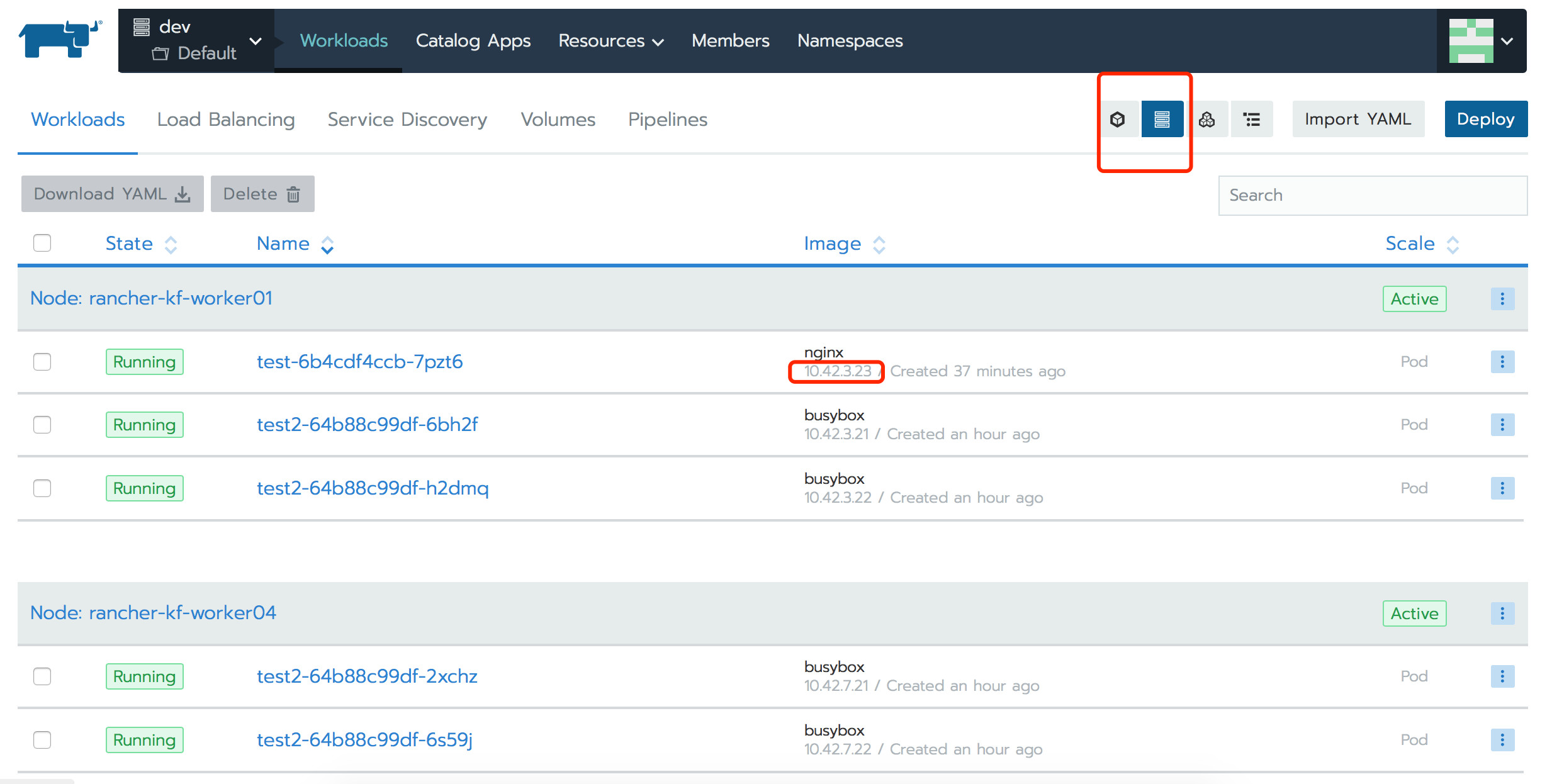Select group by workload view icon

[1206, 119]
